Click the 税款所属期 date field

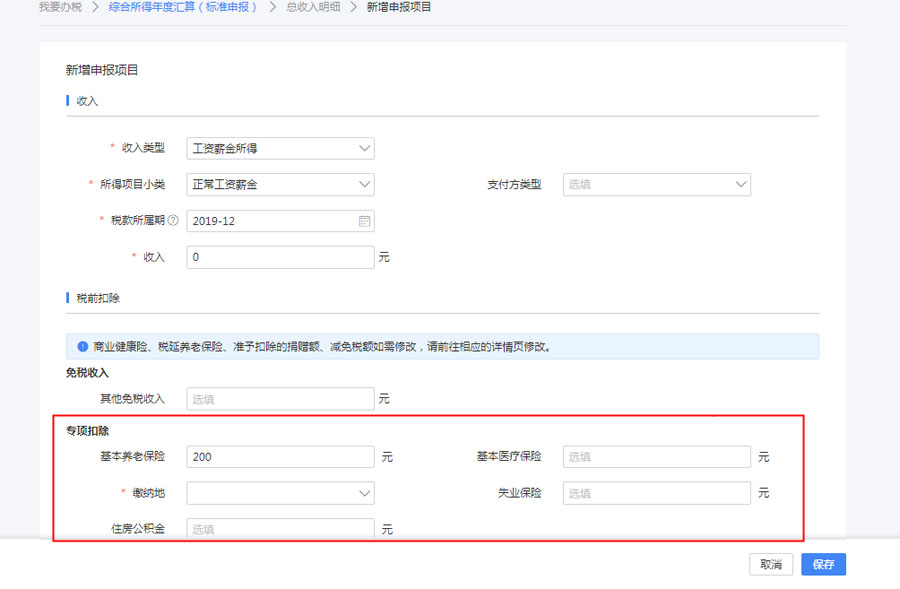(270, 221)
